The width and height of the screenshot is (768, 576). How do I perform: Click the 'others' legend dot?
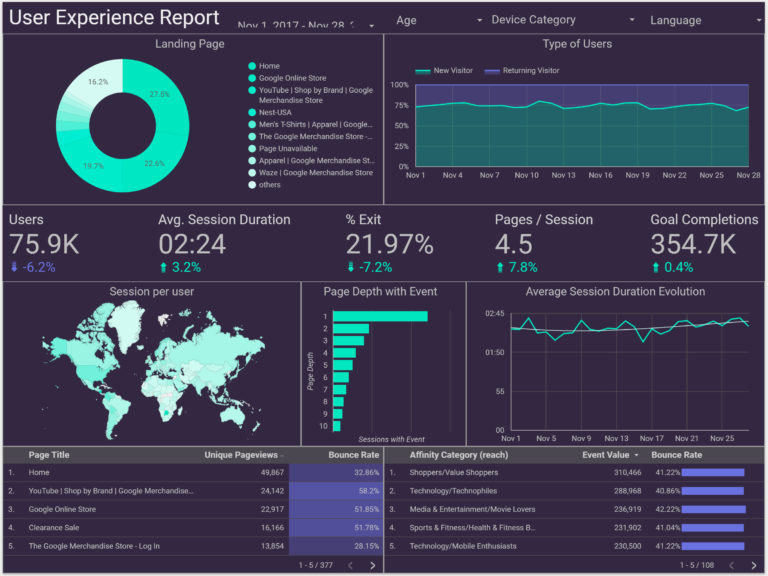coord(252,184)
